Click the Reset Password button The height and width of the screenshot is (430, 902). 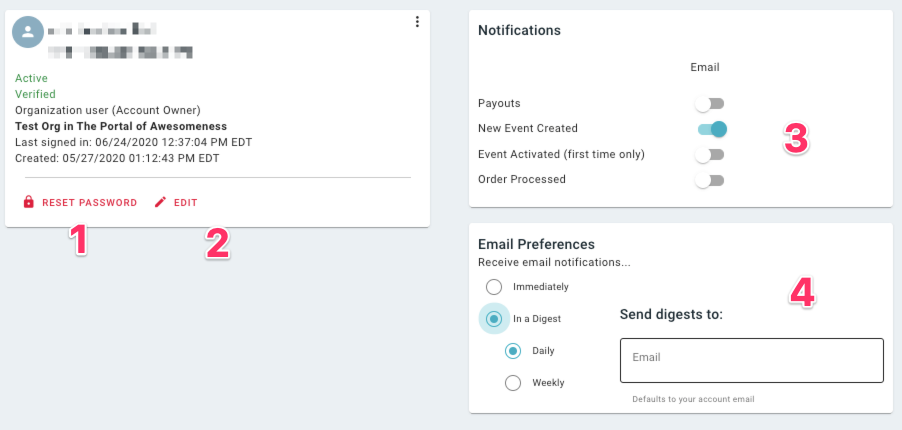pyautogui.click(x=80, y=203)
